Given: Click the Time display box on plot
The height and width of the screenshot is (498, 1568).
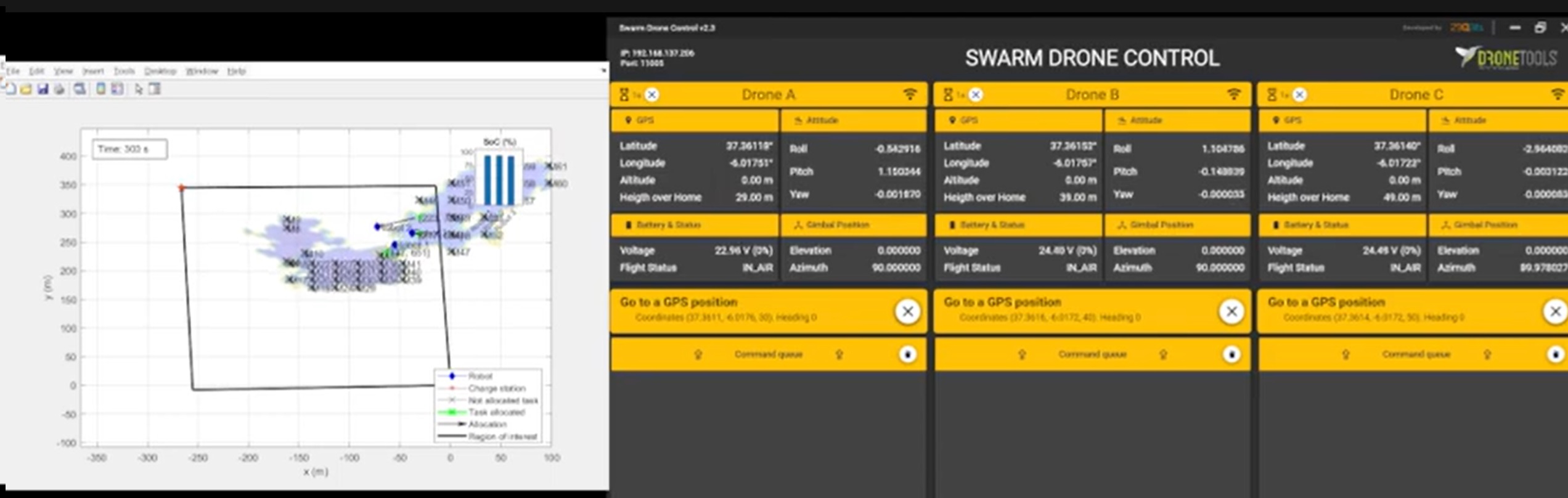Looking at the screenshot, I should click(x=129, y=149).
